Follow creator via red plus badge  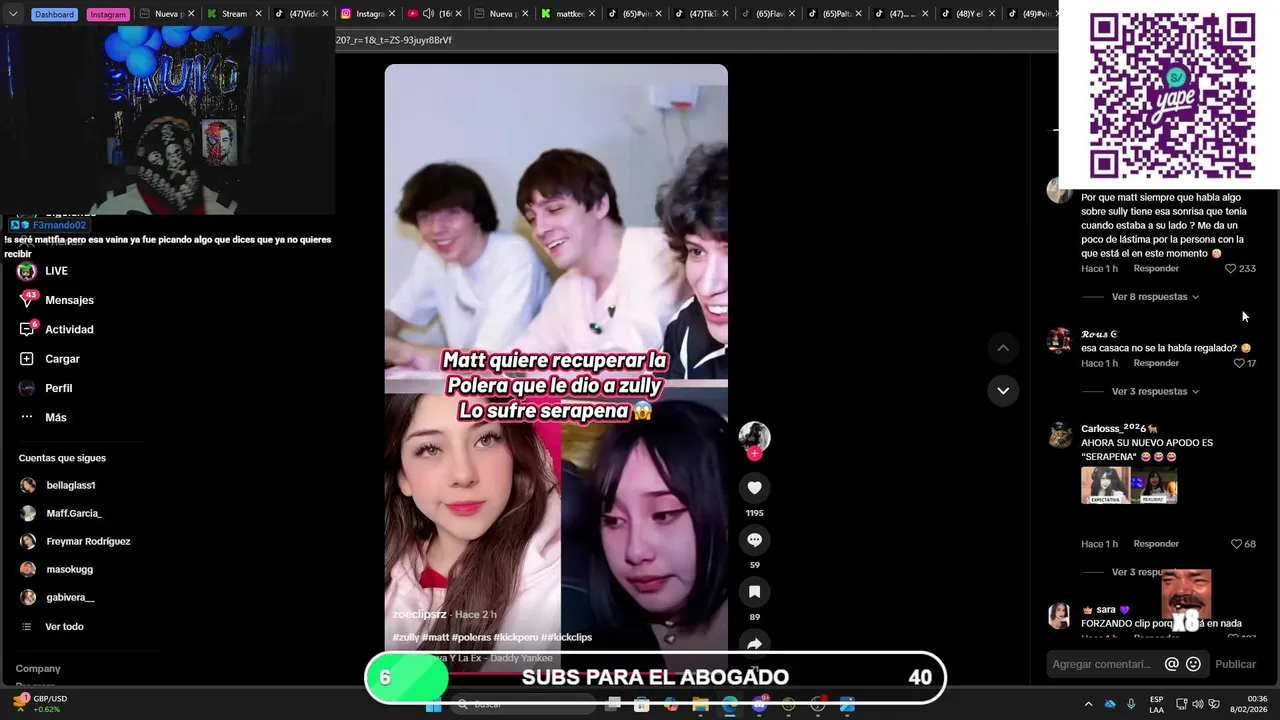[x=754, y=454]
